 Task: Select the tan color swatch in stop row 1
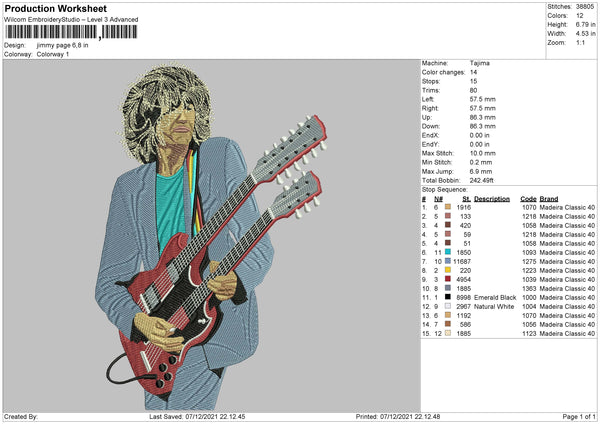pos(448,207)
